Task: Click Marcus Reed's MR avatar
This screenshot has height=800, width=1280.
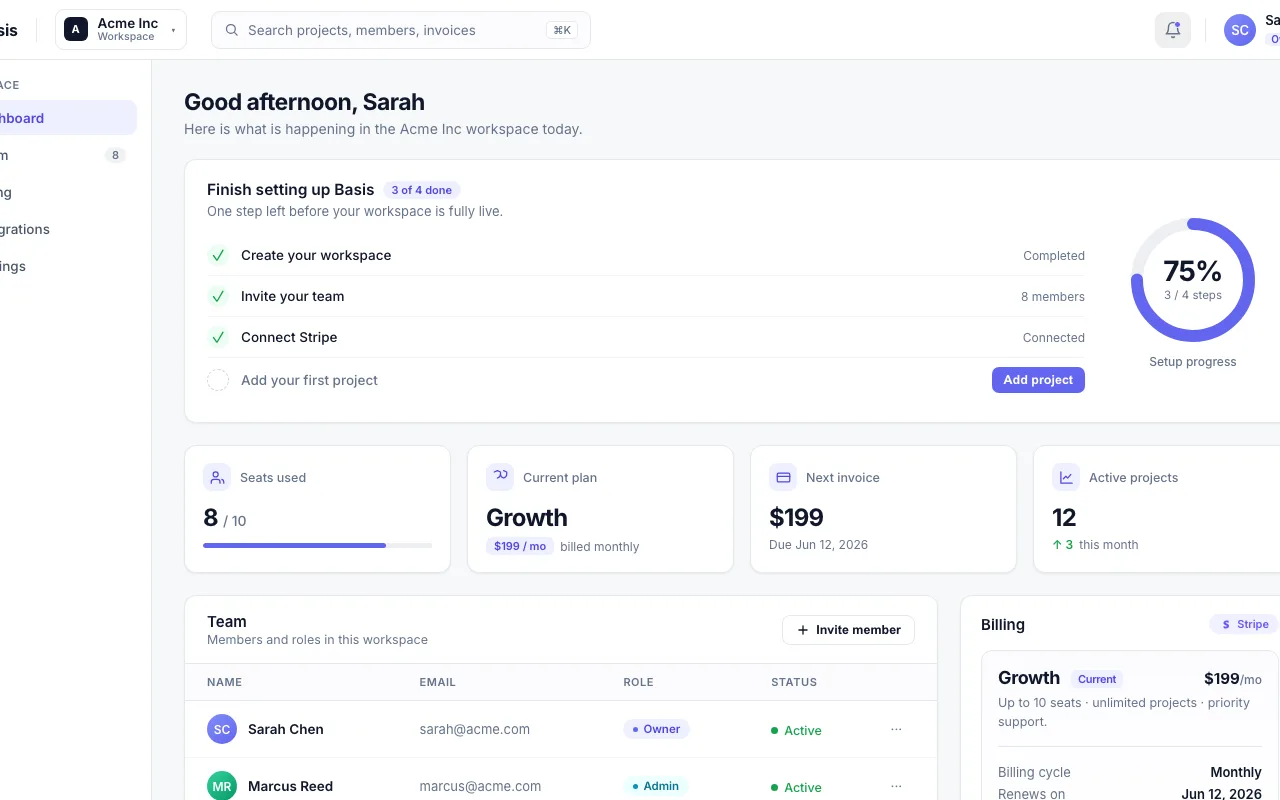Action: click(x=222, y=786)
